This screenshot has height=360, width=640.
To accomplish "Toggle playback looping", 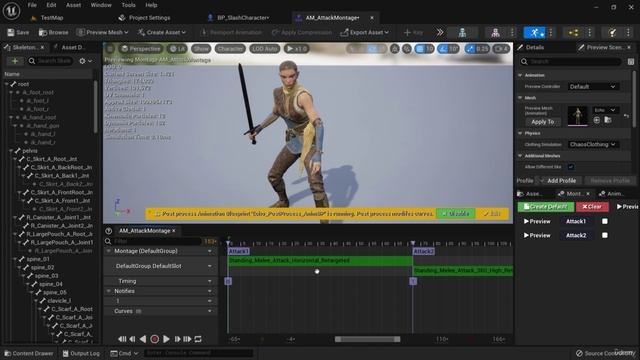I will pyautogui.click(x=198, y=339).
